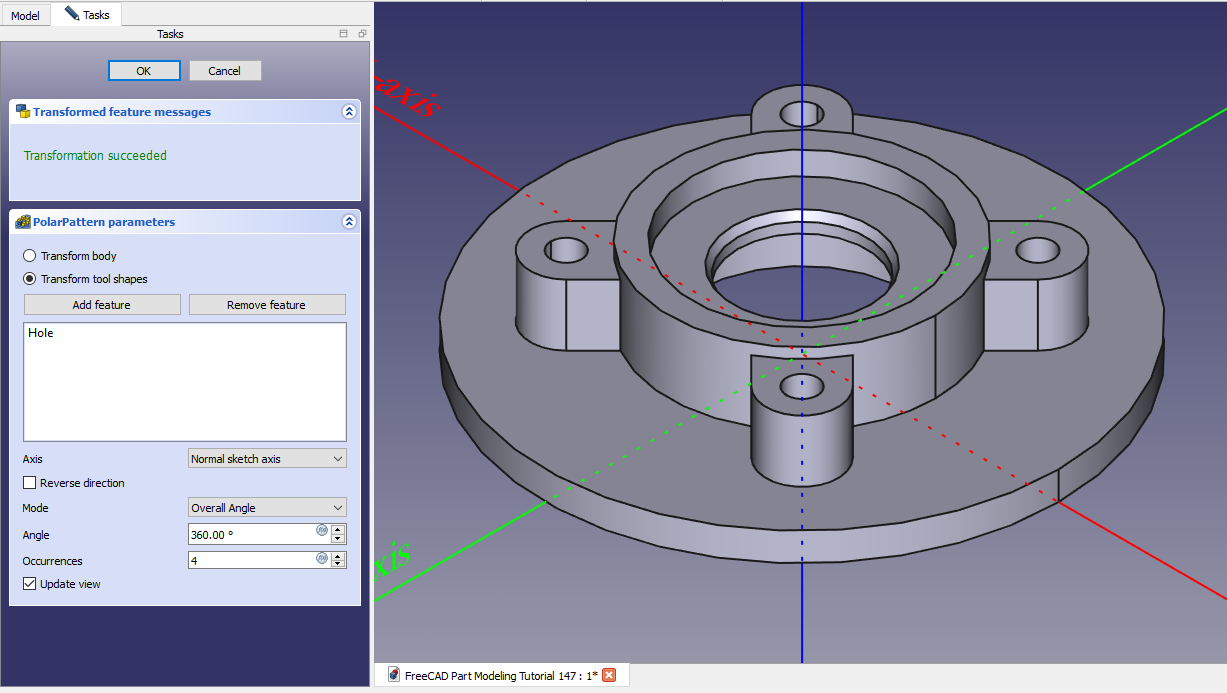Click the PolarPattern parameters header icon
Image resolution: width=1227 pixels, height=693 pixels.
pos(22,222)
